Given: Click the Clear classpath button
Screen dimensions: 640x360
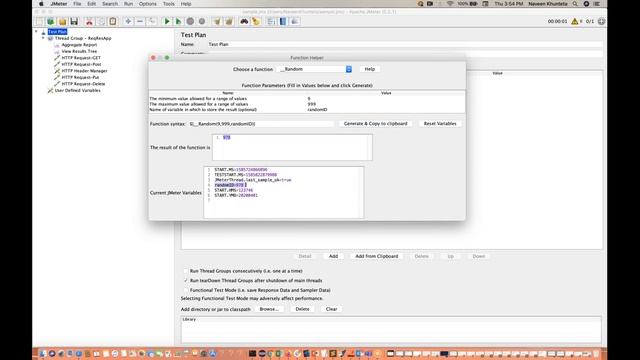Looking at the screenshot, I should pyautogui.click(x=331, y=309).
